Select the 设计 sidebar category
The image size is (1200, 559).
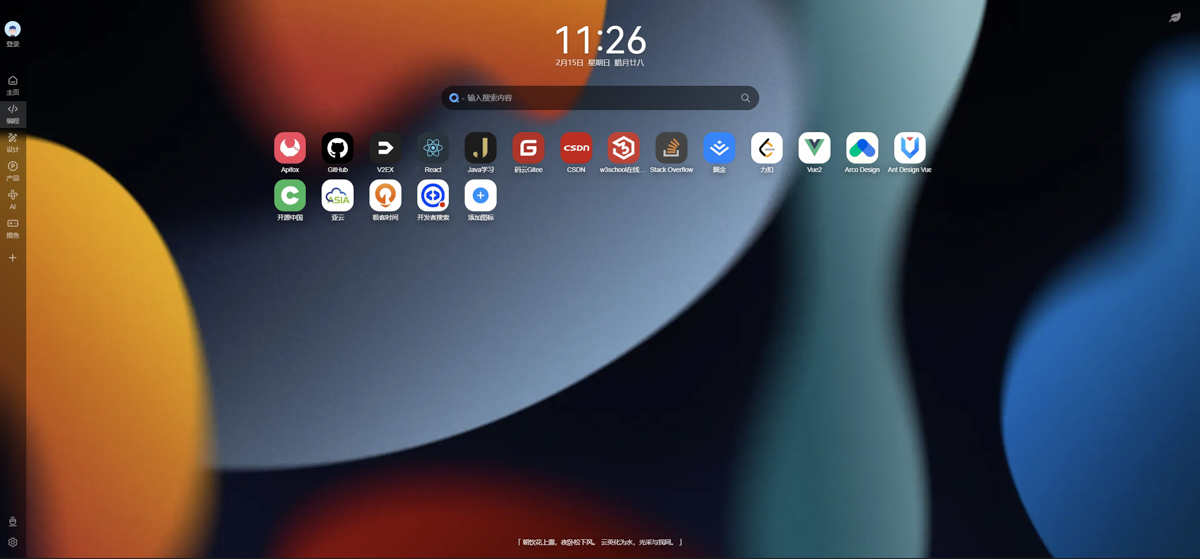(13, 142)
